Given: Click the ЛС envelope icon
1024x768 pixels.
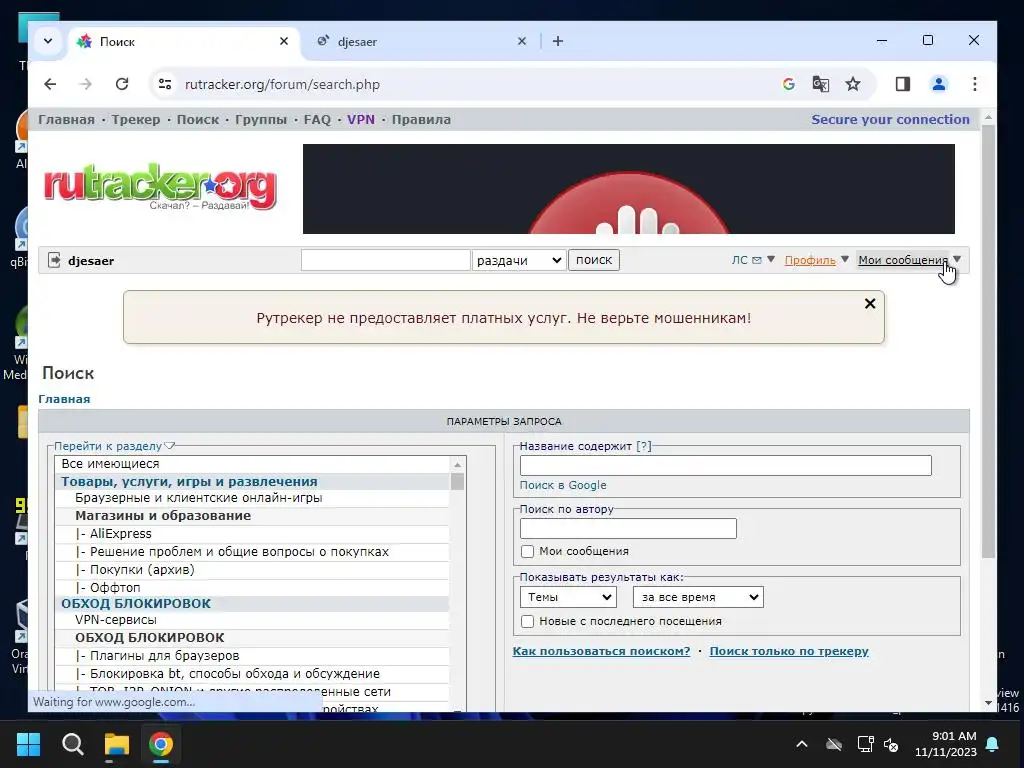Looking at the screenshot, I should click(x=756, y=260).
